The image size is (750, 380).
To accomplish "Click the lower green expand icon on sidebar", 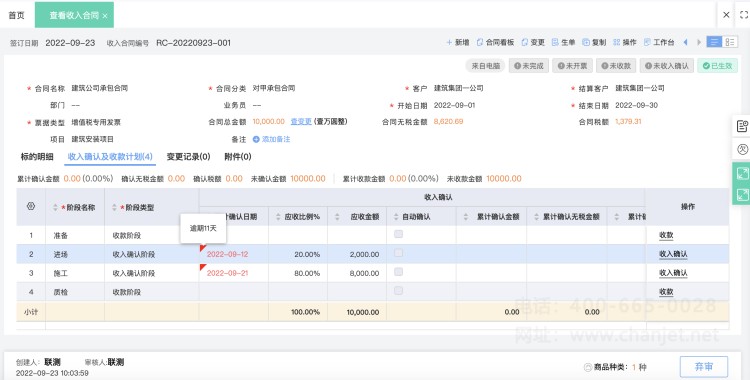I will [x=742, y=195].
